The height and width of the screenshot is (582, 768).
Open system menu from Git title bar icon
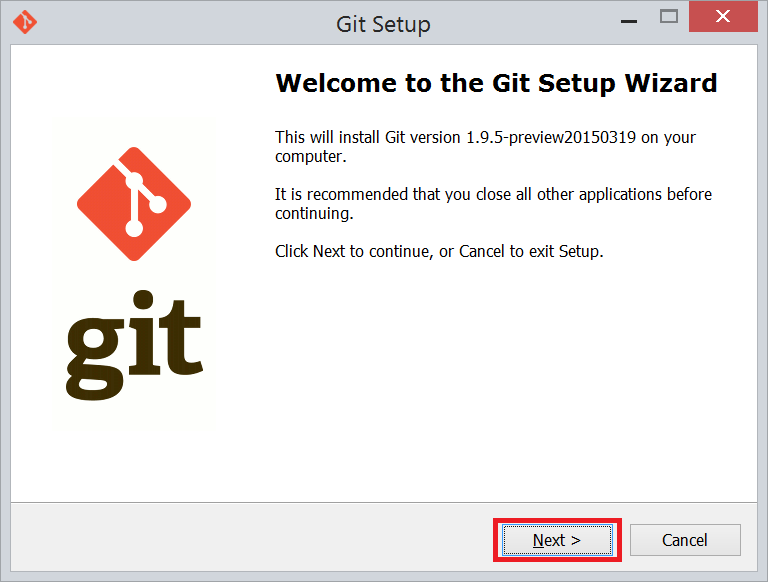pyautogui.click(x=26, y=22)
